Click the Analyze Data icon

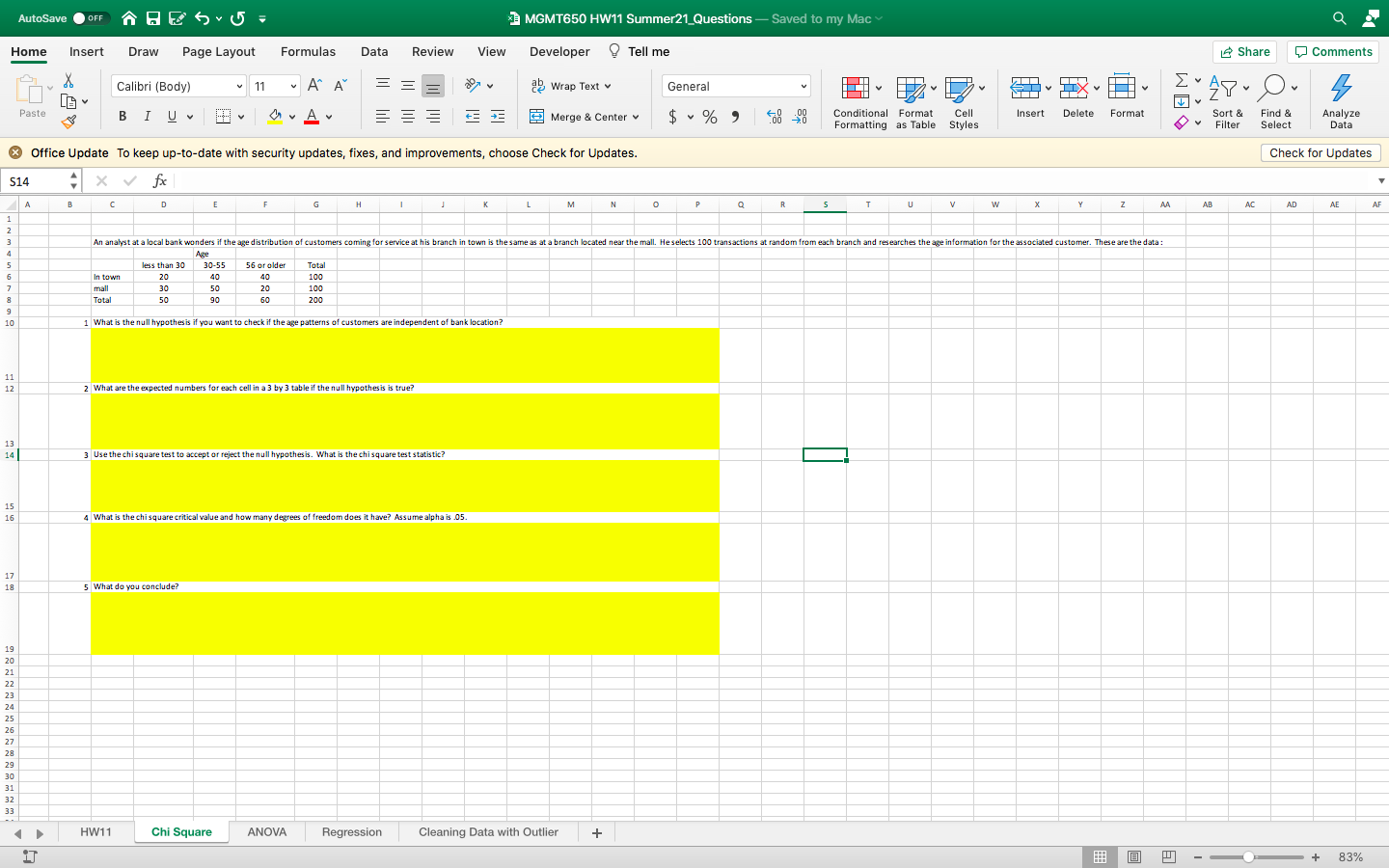pyautogui.click(x=1341, y=101)
